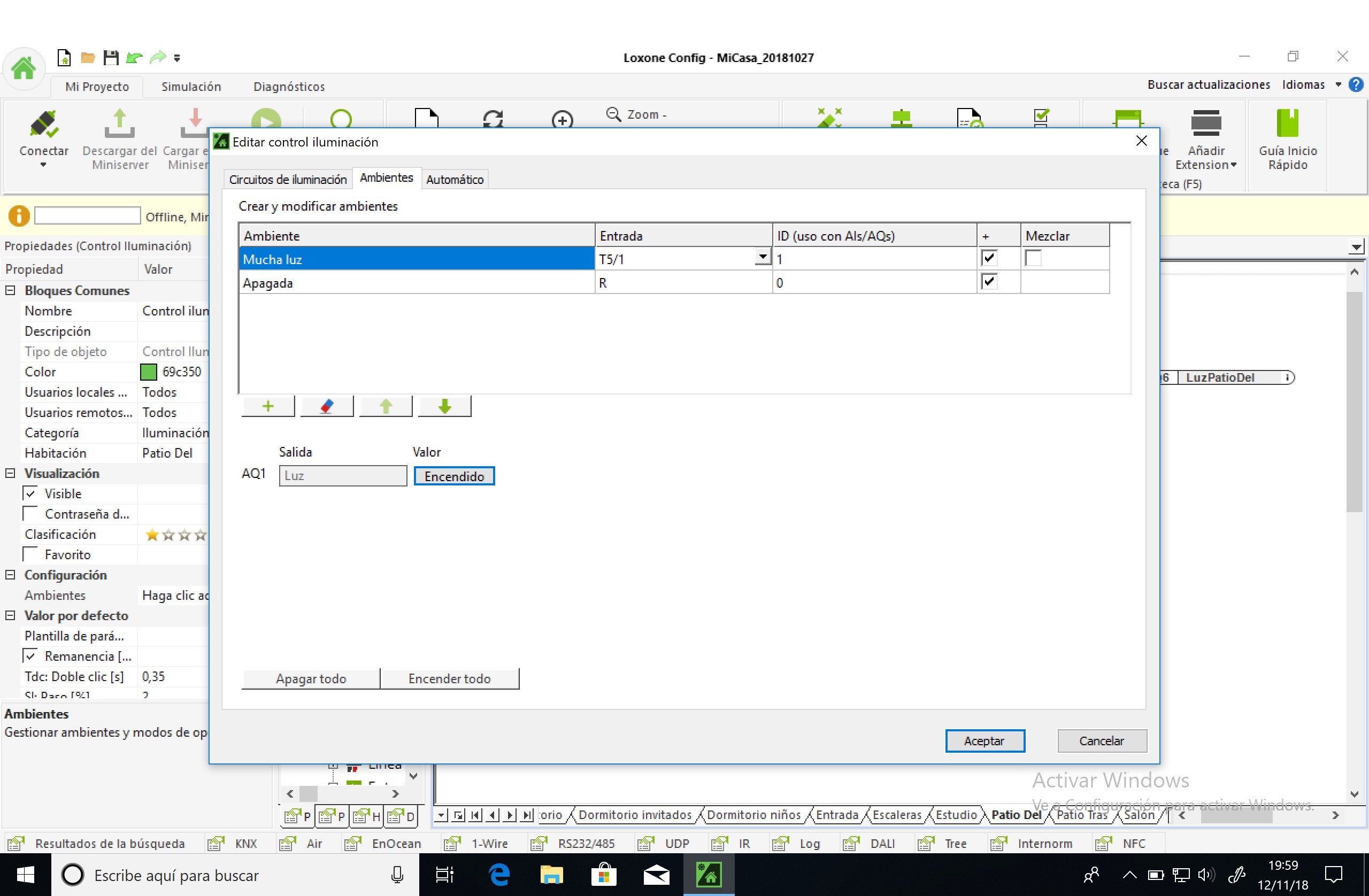Click the Aceptar button

pyautogui.click(x=984, y=740)
